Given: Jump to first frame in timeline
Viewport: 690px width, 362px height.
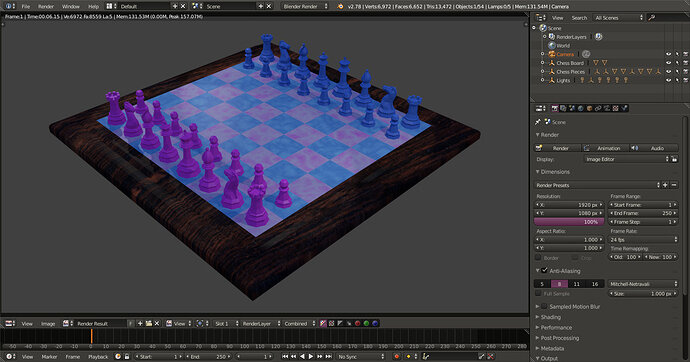Looking at the screenshot, I should (285, 357).
